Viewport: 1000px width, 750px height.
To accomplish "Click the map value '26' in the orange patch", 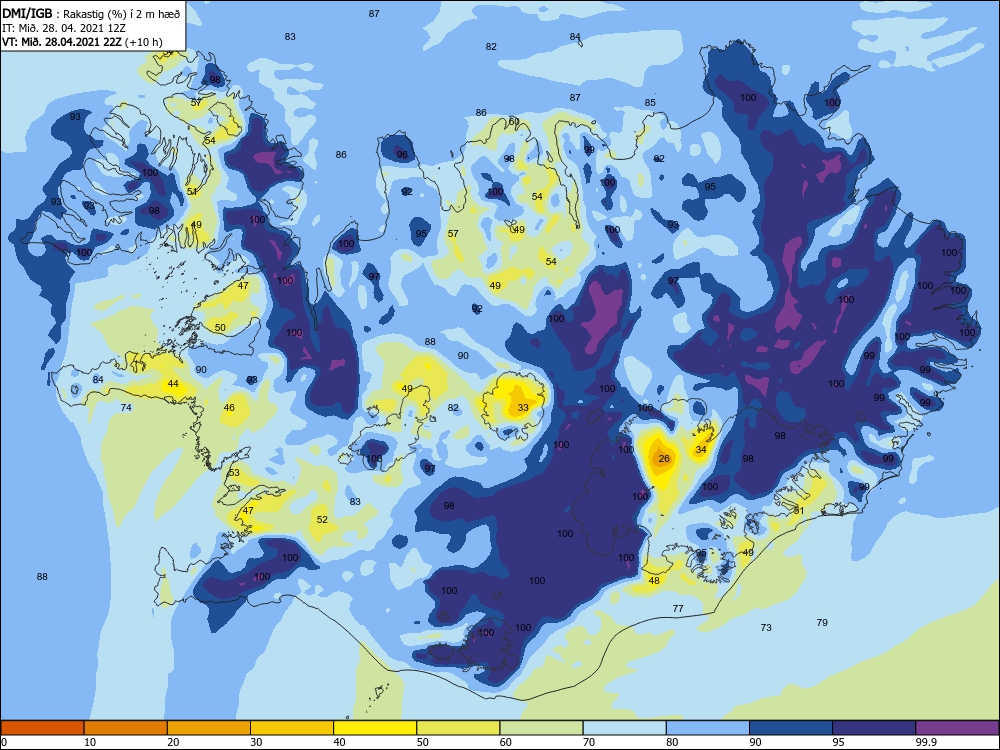I will pyautogui.click(x=664, y=459).
